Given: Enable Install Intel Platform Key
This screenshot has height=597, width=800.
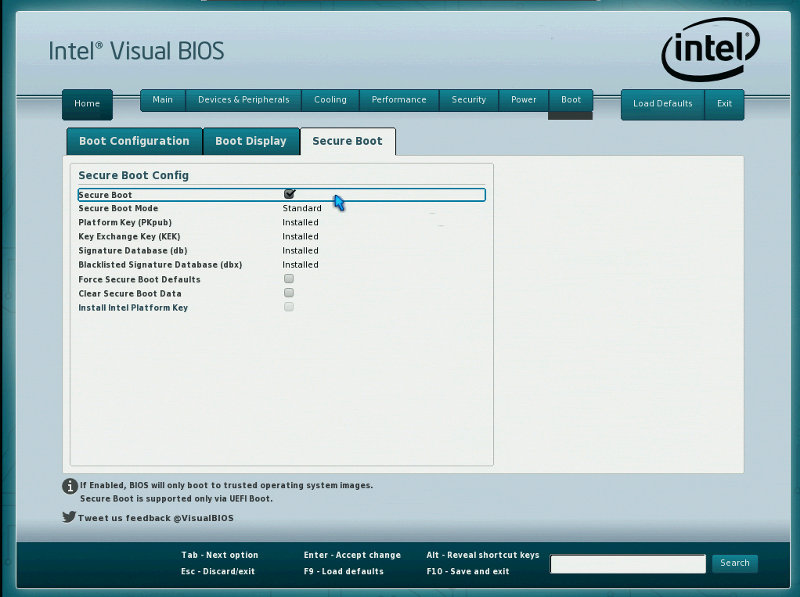Looking at the screenshot, I should (288, 307).
